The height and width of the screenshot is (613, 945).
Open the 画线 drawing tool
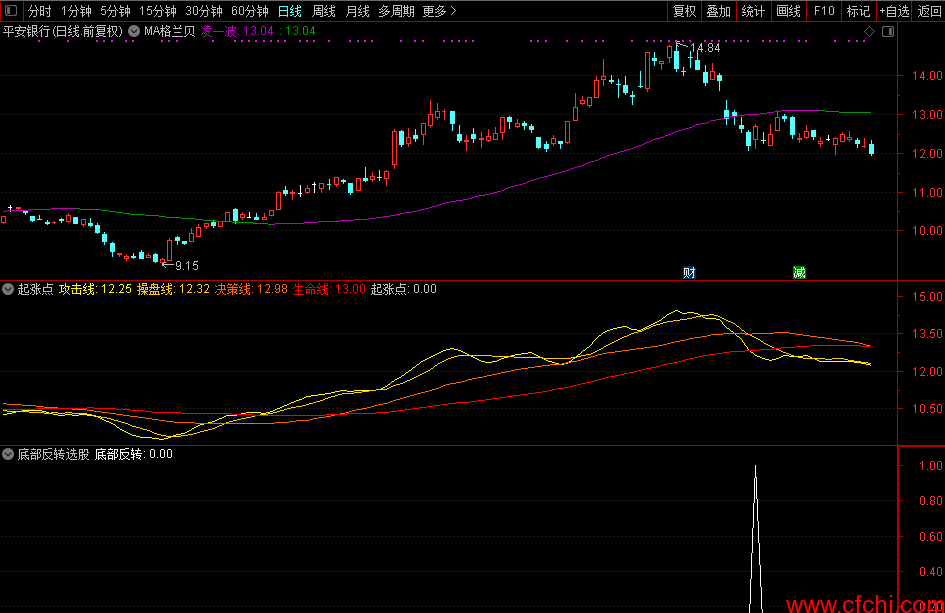coord(788,11)
